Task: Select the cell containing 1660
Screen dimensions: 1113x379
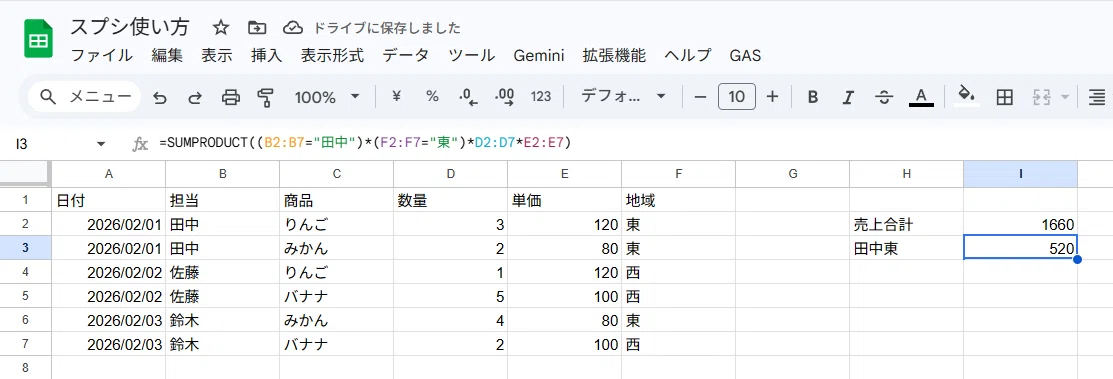Action: pos(1020,224)
